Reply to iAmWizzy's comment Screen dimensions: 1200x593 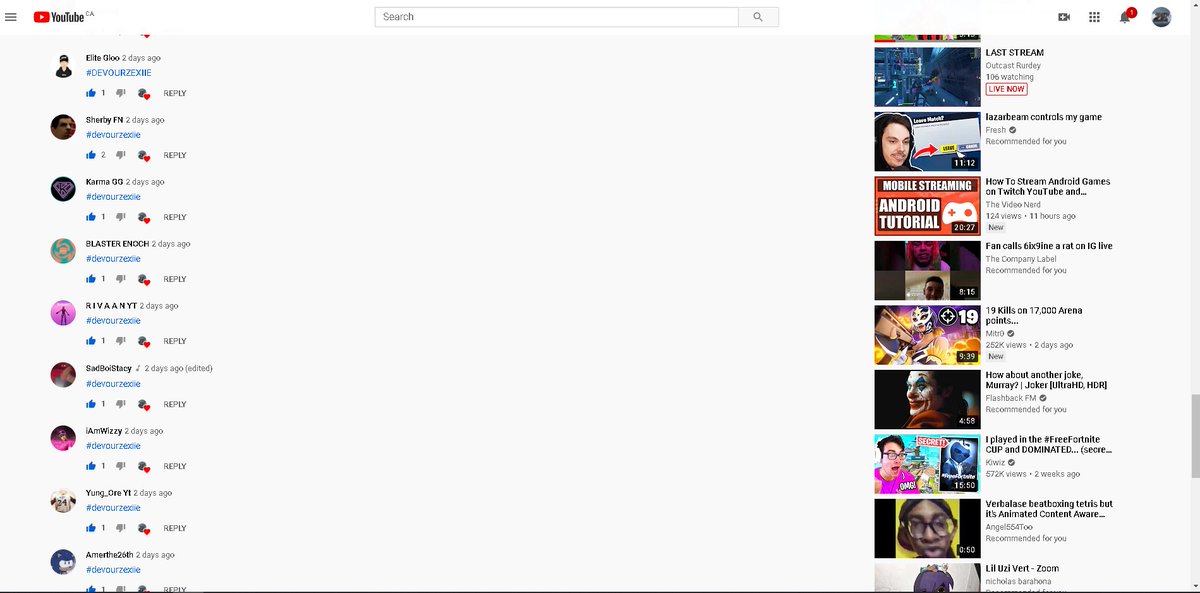coord(175,466)
